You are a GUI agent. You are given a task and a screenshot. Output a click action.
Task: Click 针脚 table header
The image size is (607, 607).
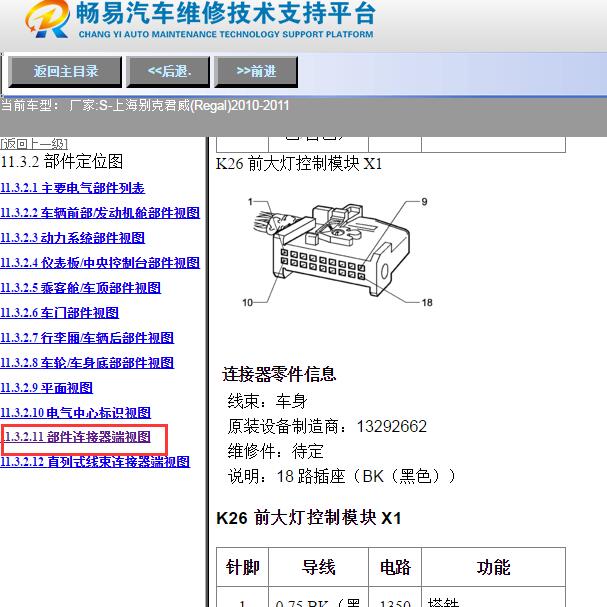[242, 567]
